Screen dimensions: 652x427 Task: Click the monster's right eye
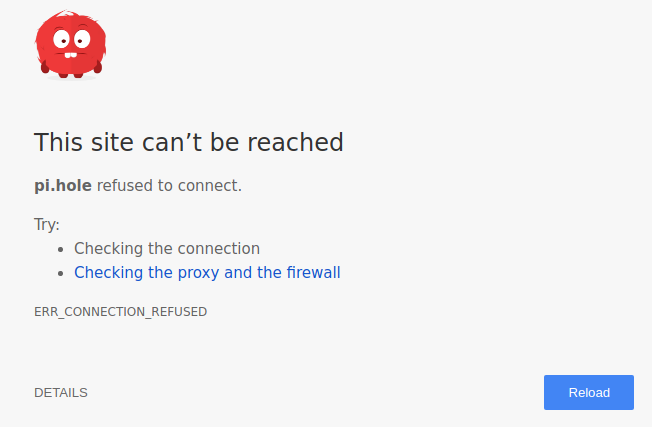pyautogui.click(x=82, y=39)
